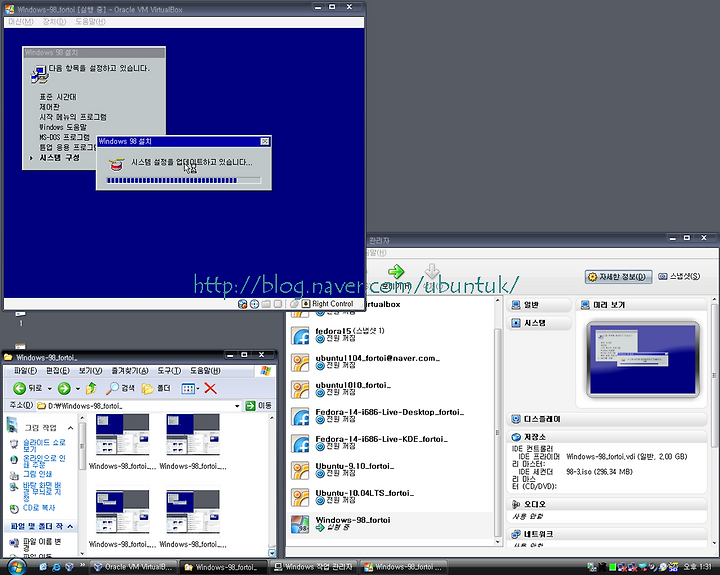The image size is (720, 575).
Task: Open the Forward button history dropdown arrow
Action: (x=78, y=389)
